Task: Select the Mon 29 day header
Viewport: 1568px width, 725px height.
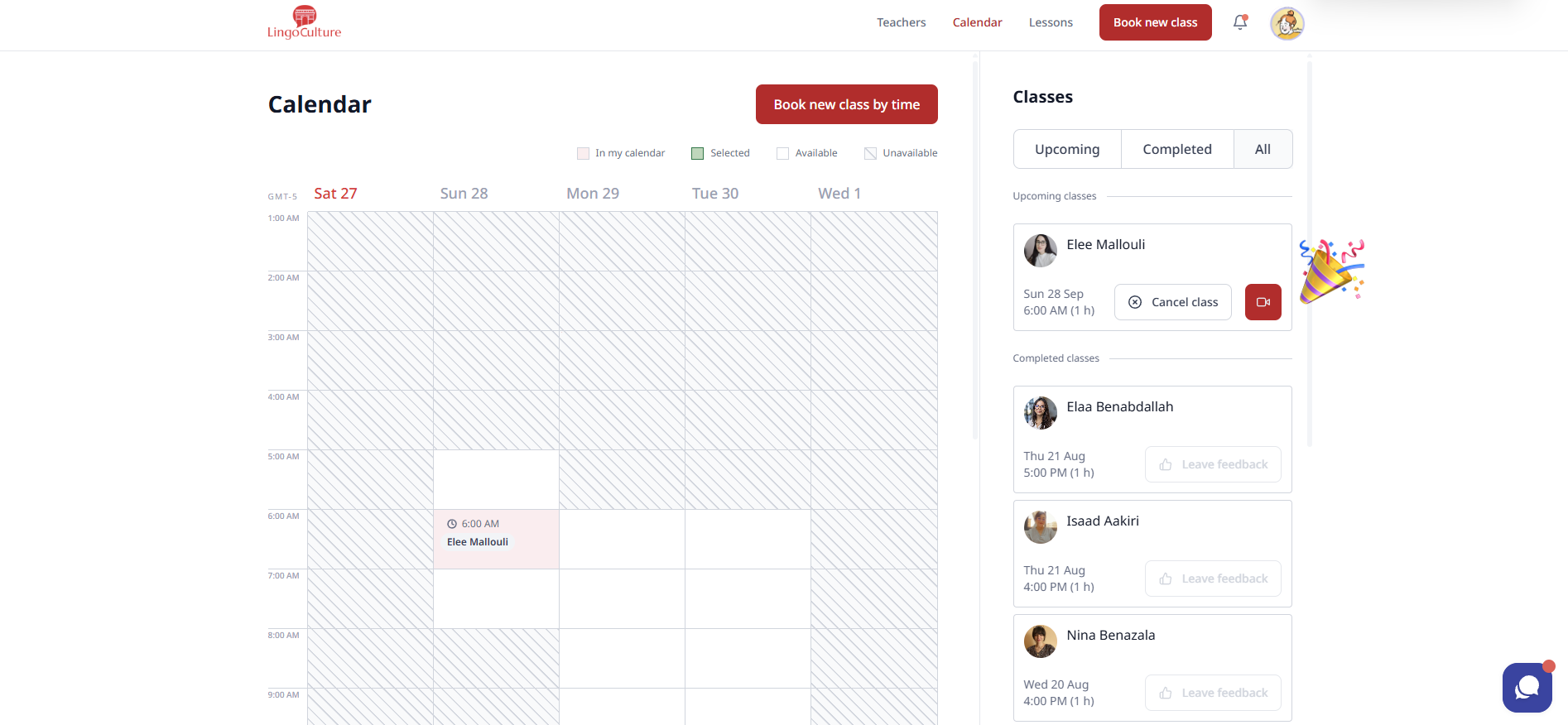Action: coord(593,194)
